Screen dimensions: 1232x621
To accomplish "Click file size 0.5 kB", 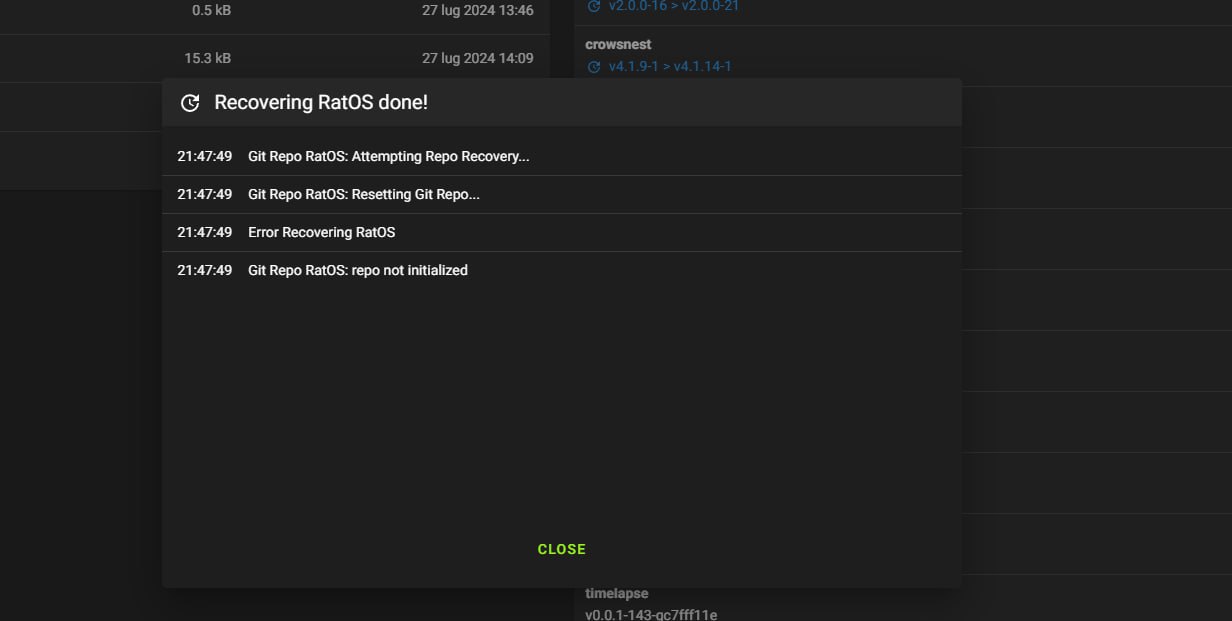I will [x=211, y=10].
